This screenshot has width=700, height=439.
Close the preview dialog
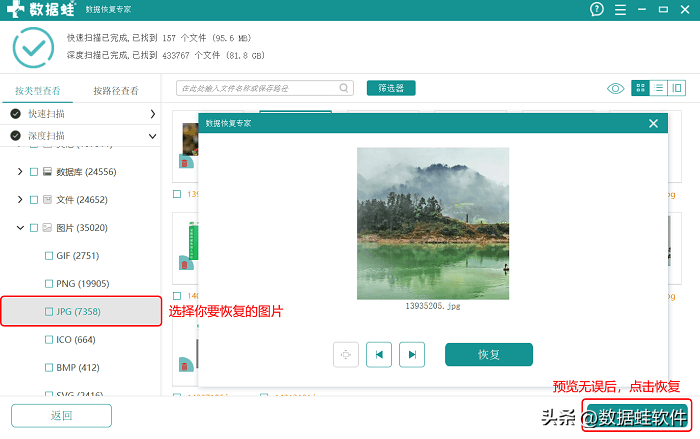(653, 123)
